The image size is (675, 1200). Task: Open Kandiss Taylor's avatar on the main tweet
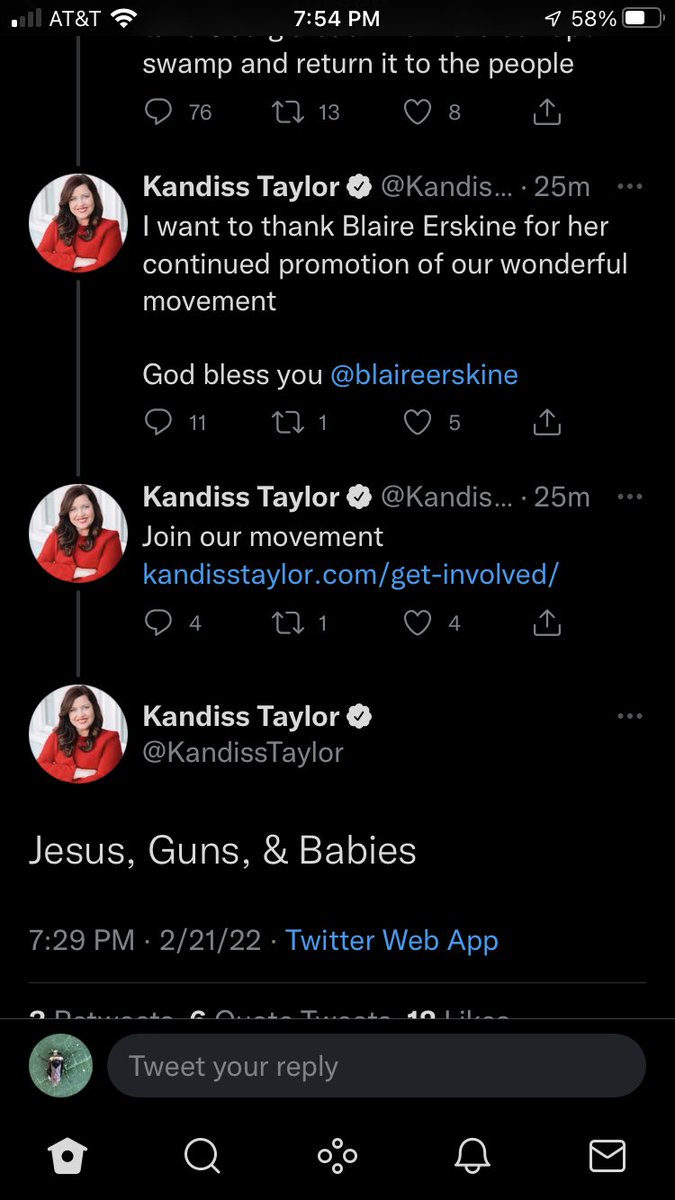78,734
